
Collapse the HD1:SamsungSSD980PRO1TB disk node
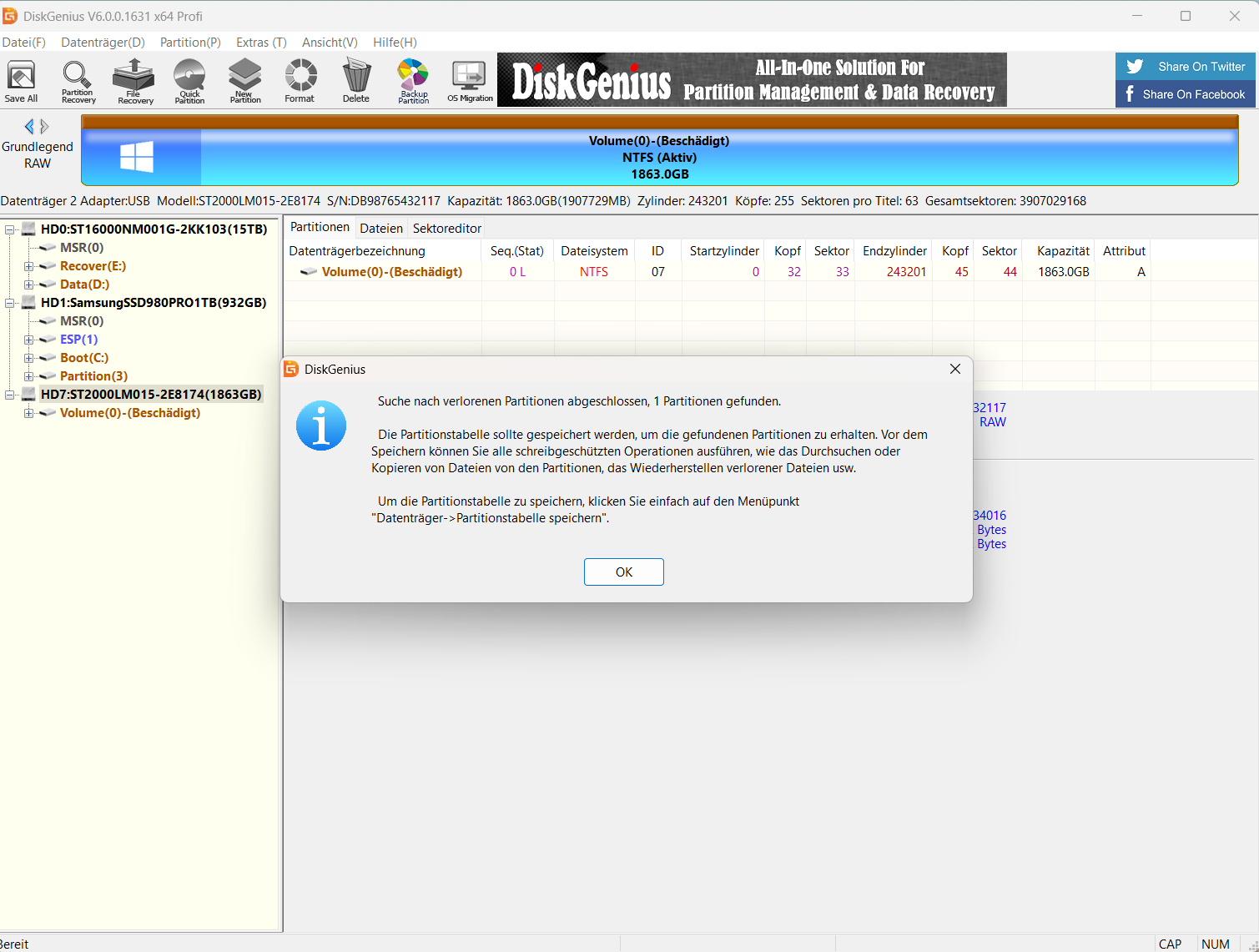click(9, 303)
